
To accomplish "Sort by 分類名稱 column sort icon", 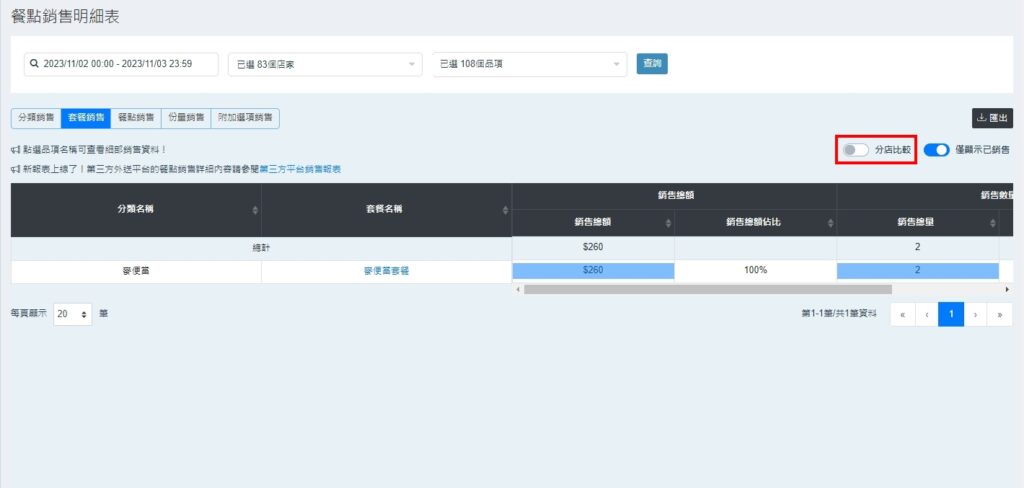I will (x=255, y=210).
